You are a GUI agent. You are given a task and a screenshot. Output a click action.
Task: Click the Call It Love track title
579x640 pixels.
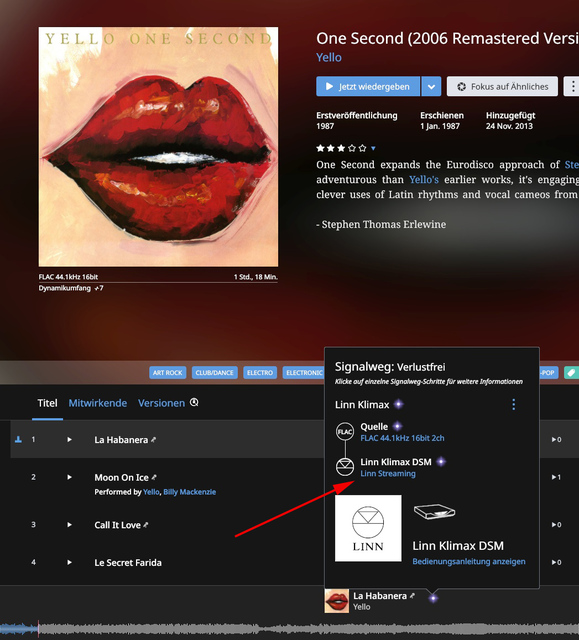pyautogui.click(x=118, y=525)
